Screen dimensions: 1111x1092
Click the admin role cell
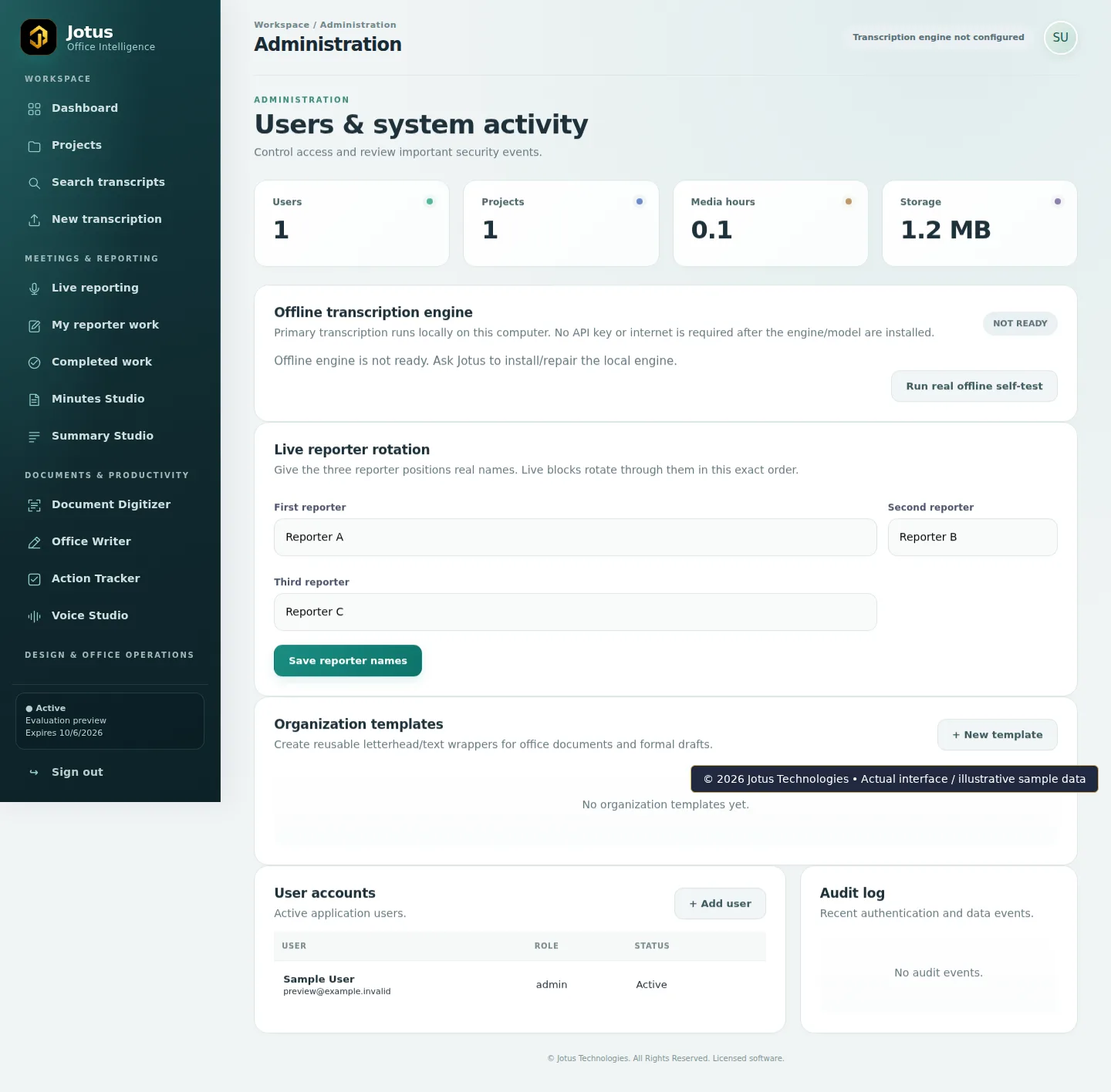[x=552, y=985]
